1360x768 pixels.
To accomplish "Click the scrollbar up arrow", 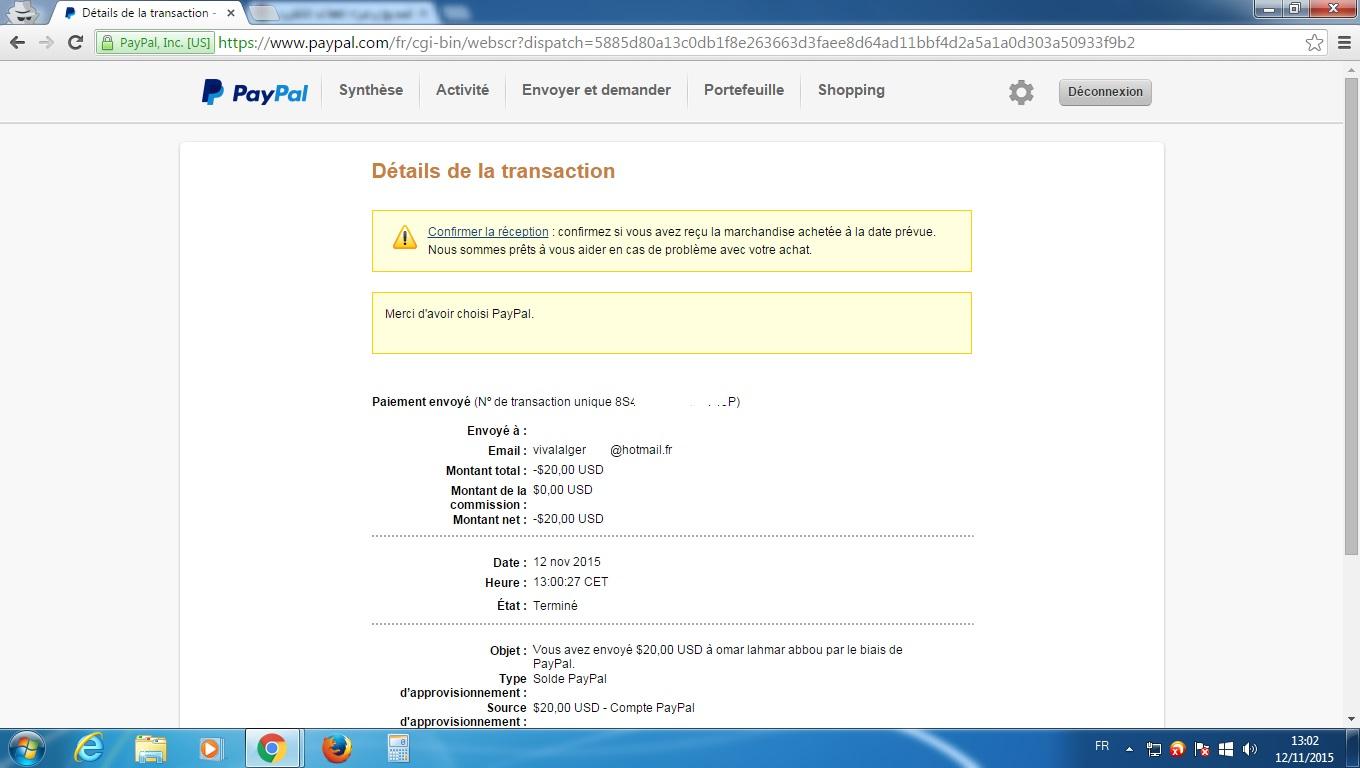I will (1351, 69).
